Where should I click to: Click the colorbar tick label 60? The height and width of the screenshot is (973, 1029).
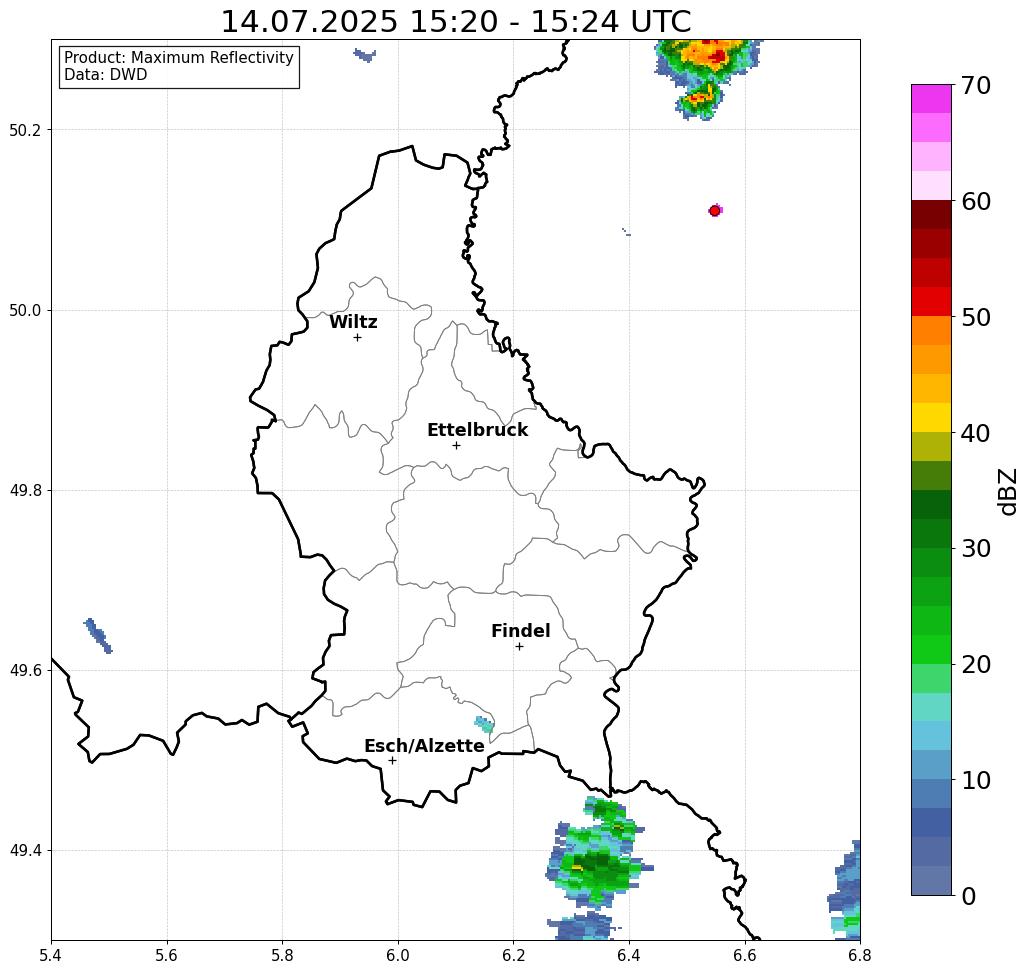[x=975, y=201]
